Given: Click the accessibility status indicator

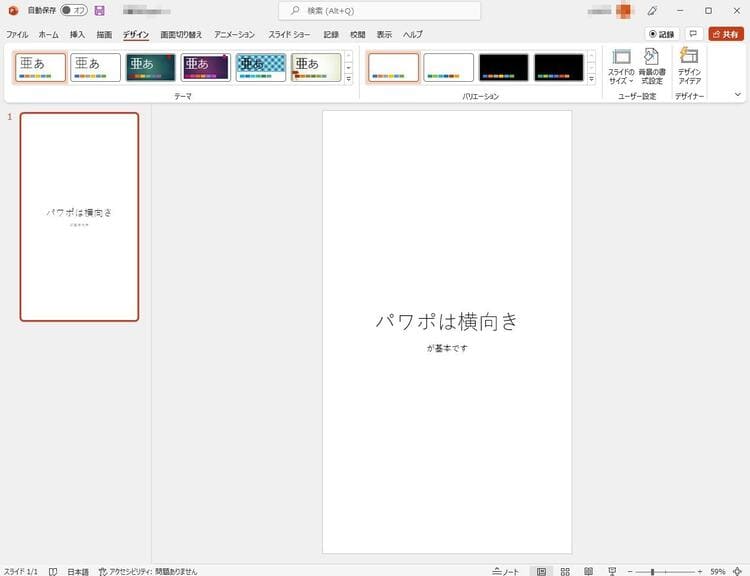Looking at the screenshot, I should pyautogui.click(x=148, y=571).
